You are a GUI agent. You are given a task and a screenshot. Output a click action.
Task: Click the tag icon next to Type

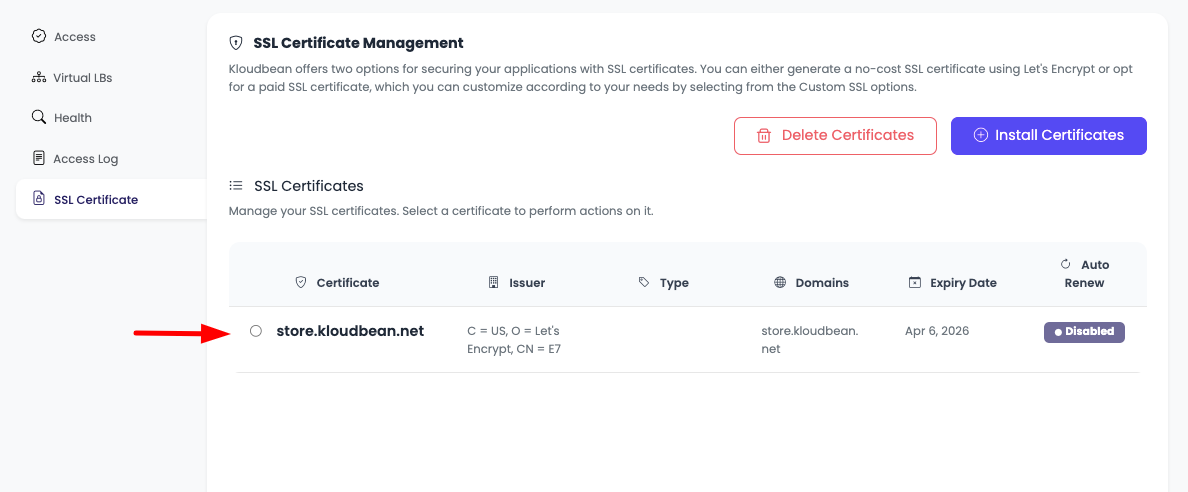tap(644, 283)
